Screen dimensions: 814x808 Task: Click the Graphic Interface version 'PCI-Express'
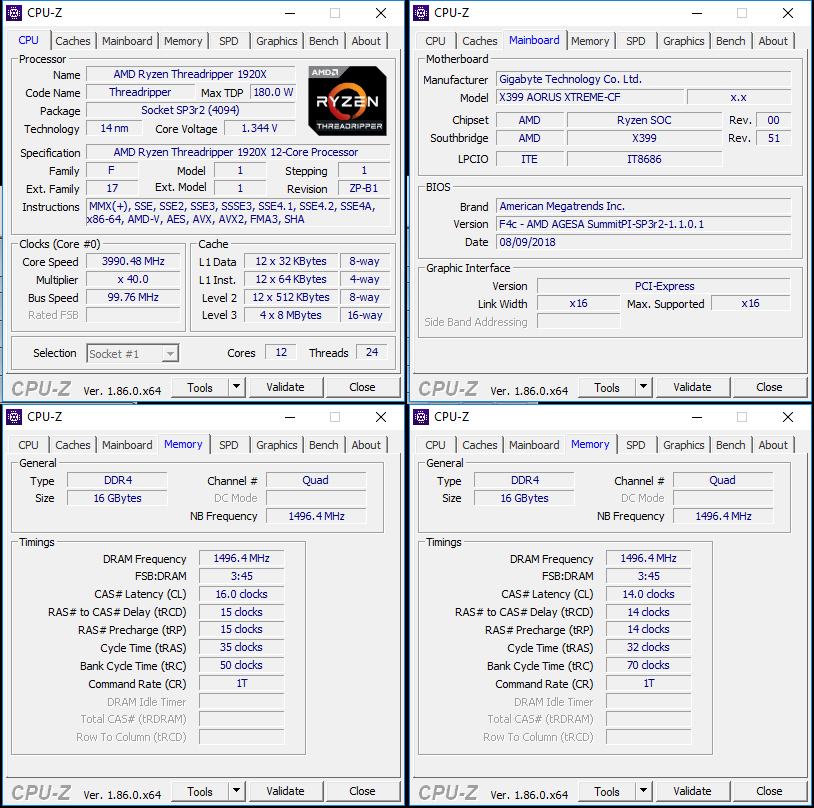click(x=664, y=286)
